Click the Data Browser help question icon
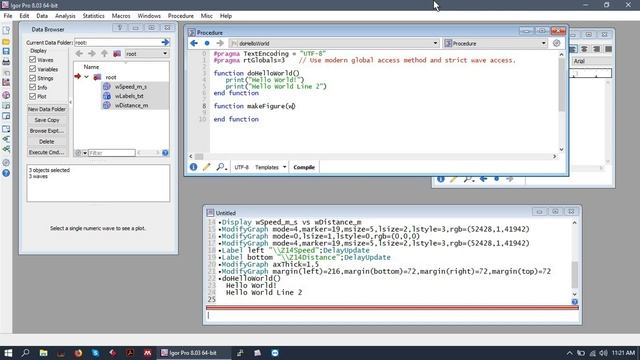Image resolution: width=640 pixels, height=360 pixels. click(x=165, y=153)
